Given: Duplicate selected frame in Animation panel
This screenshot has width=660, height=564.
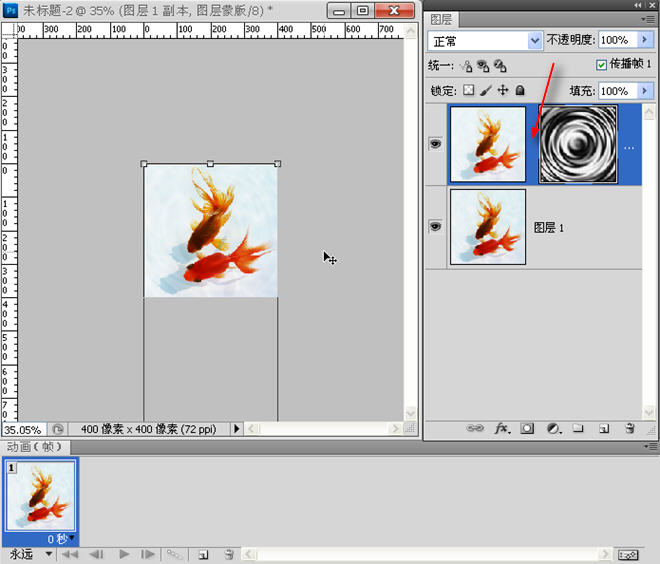Looking at the screenshot, I should (203, 554).
